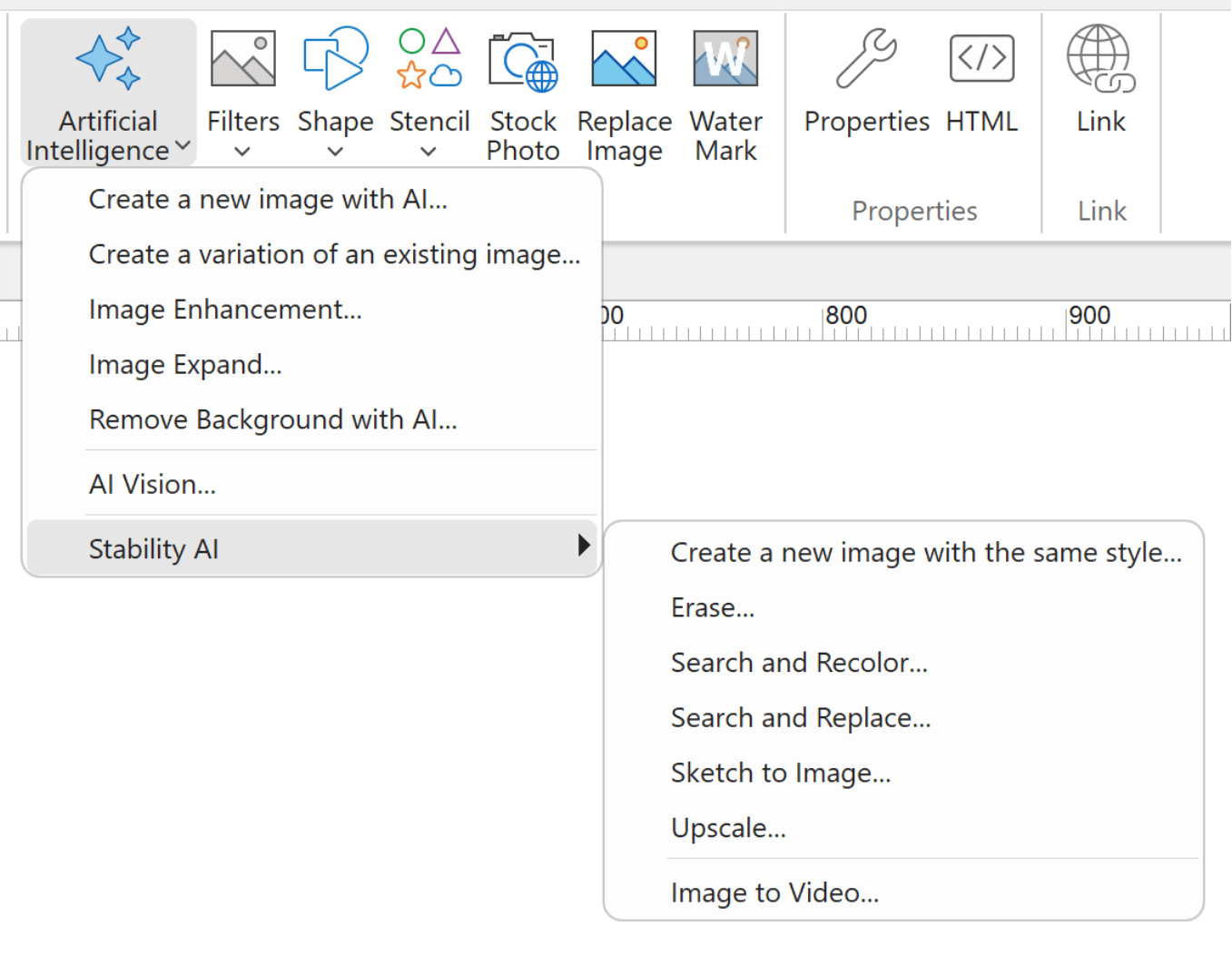The image size is (1232, 956).
Task: Select Search and Recolor option
Action: coord(904,664)
